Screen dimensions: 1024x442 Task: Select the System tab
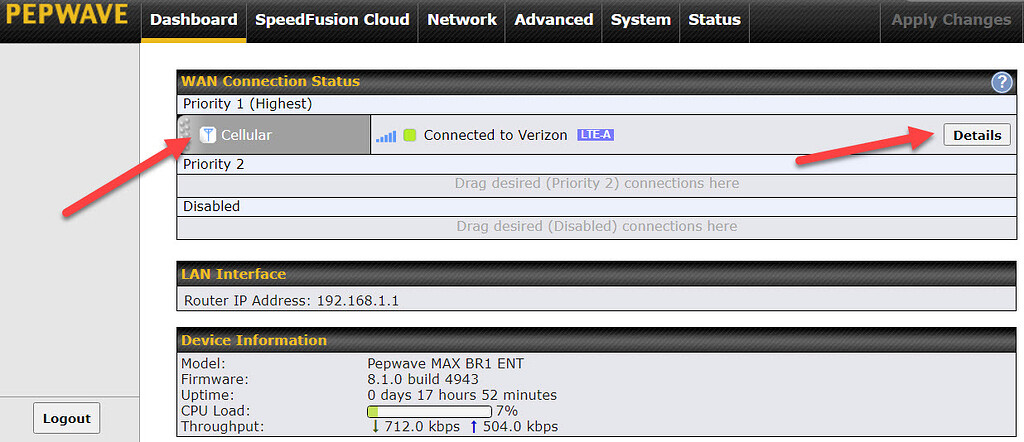click(x=640, y=20)
